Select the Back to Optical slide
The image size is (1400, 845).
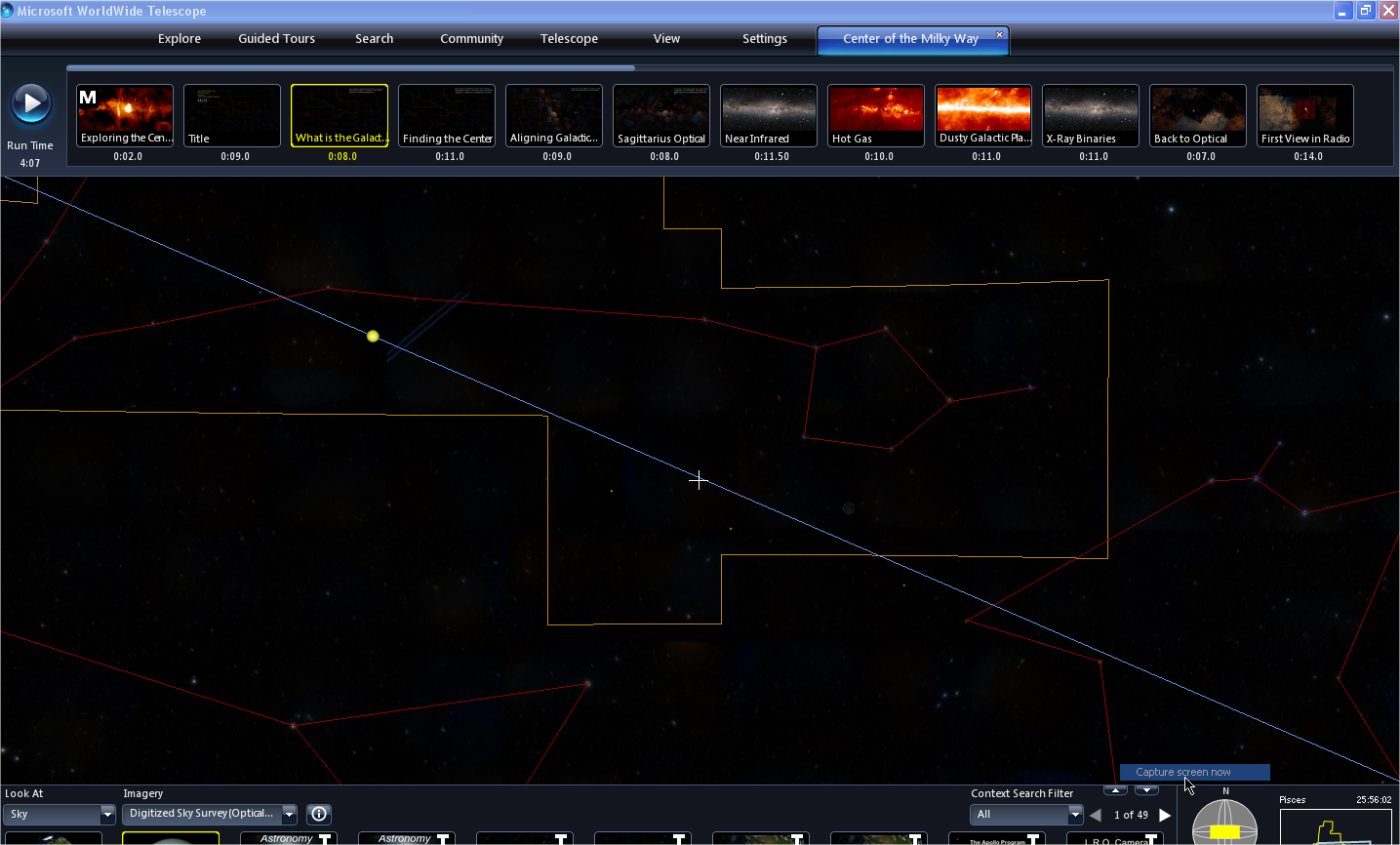click(1198, 115)
